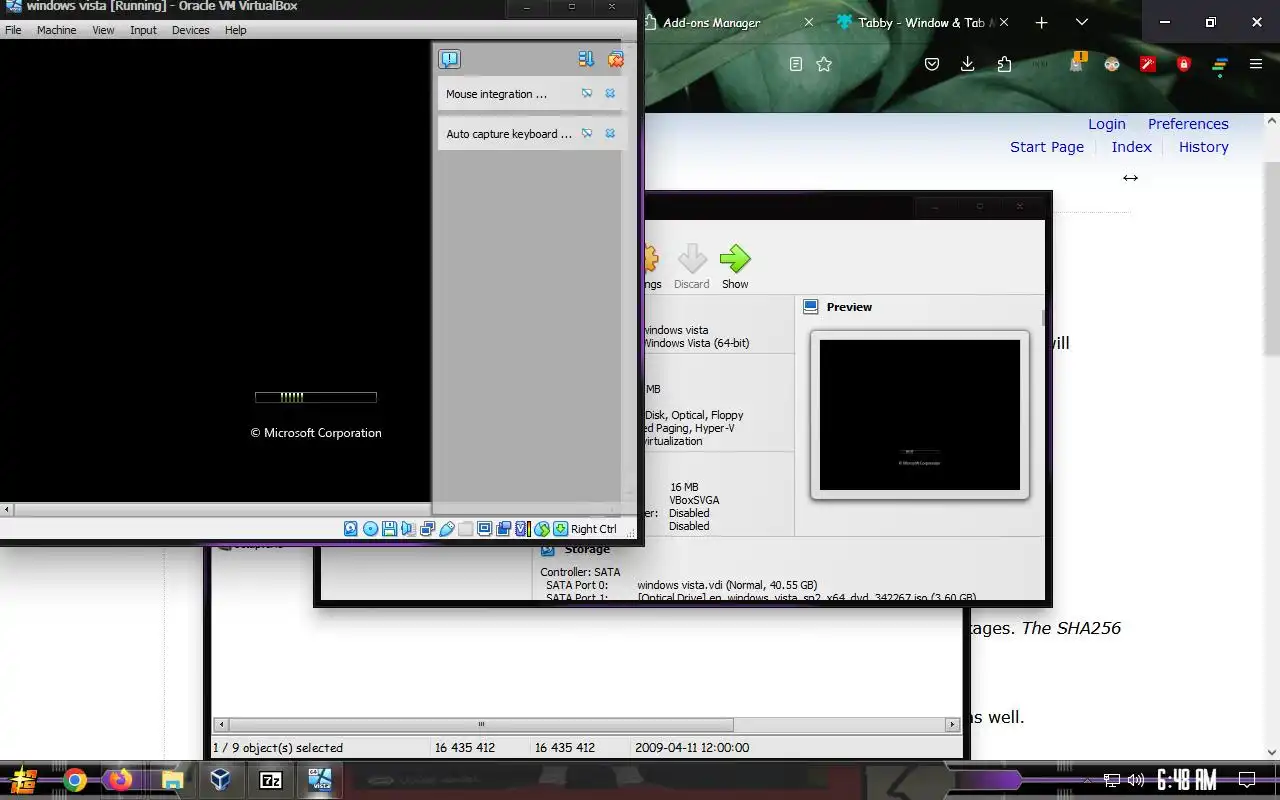Click the volume icon in the system tray

1136,780
